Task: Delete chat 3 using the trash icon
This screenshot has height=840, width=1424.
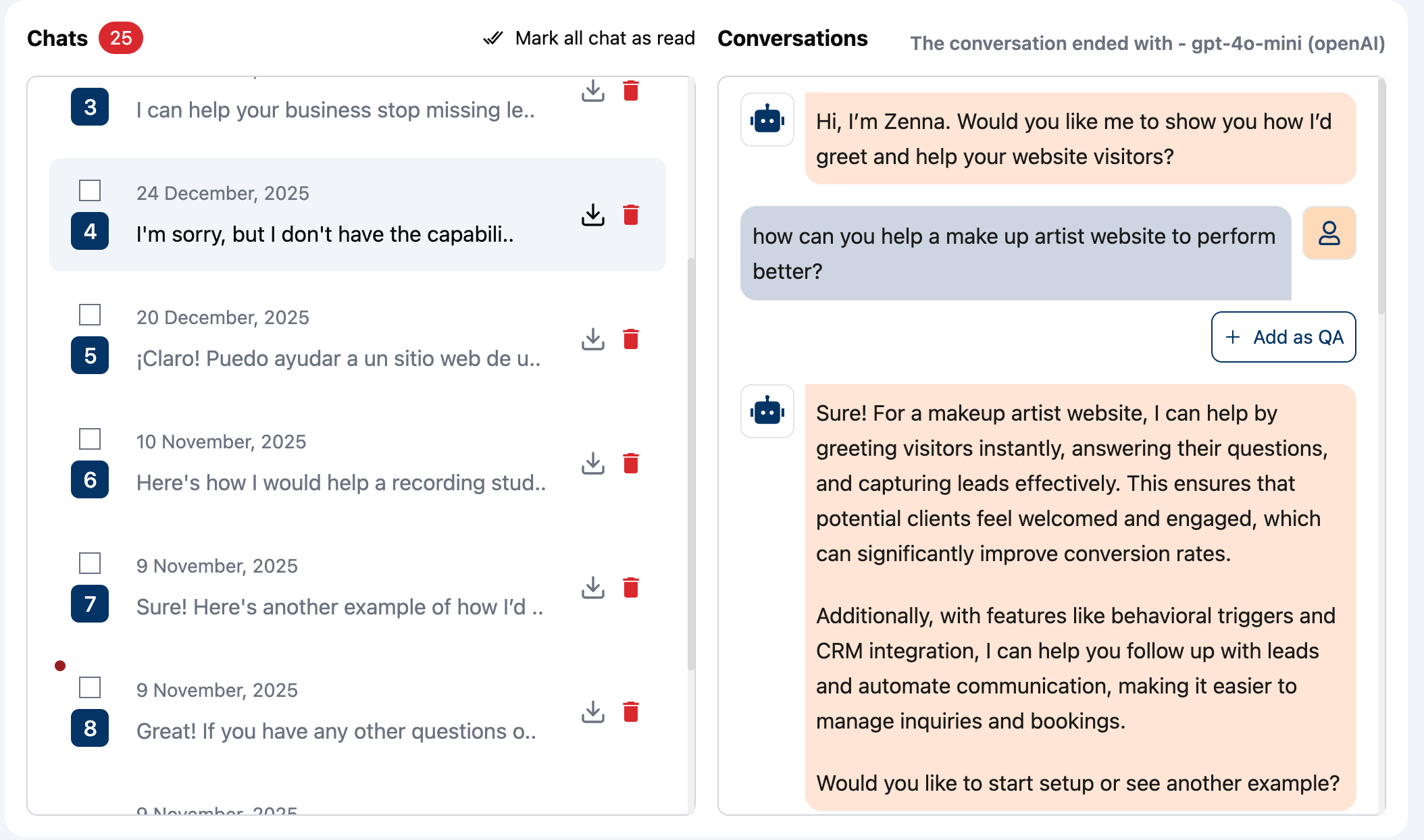Action: tap(631, 91)
